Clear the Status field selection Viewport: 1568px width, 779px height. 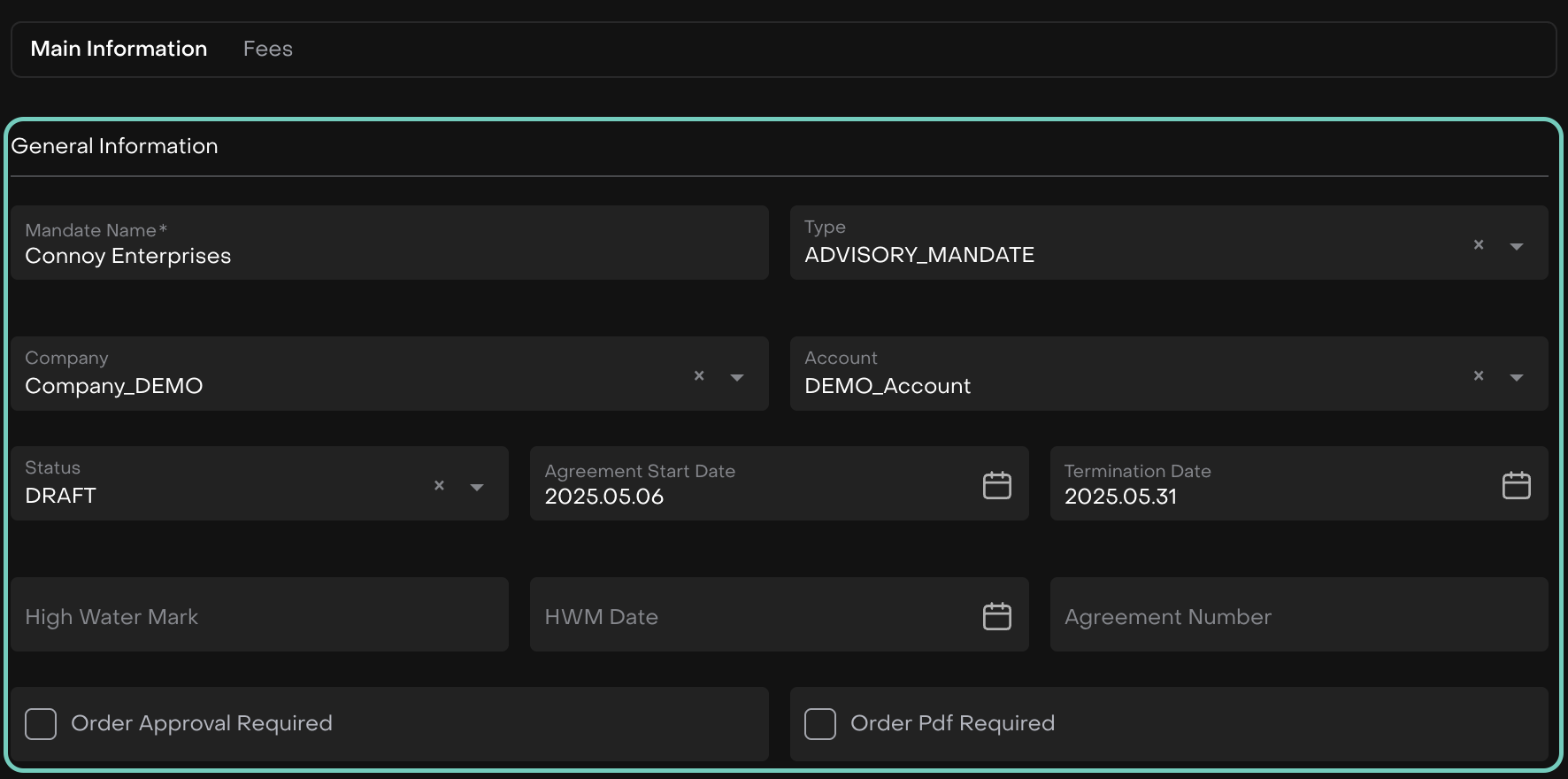(x=439, y=486)
